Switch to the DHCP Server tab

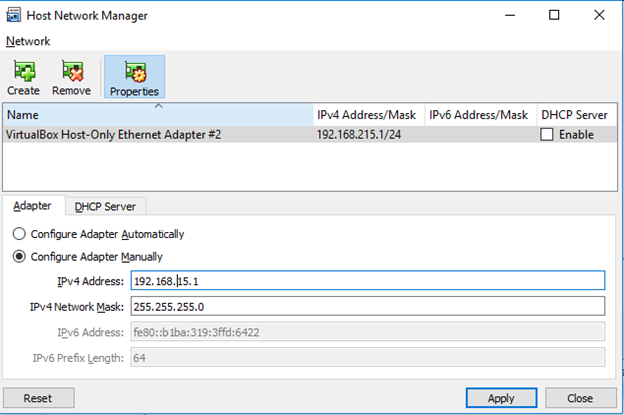[106, 206]
